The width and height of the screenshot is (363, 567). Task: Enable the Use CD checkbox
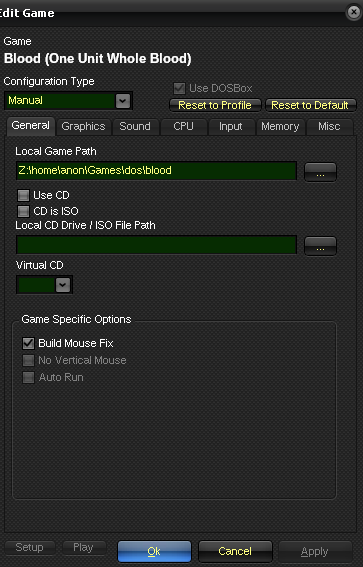point(24,195)
